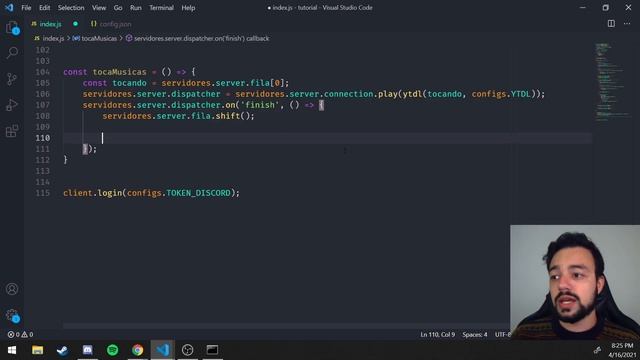Click TOKEN_DISCORD on line 115
Viewport: 640px width, 360px height.
click(x=198, y=193)
